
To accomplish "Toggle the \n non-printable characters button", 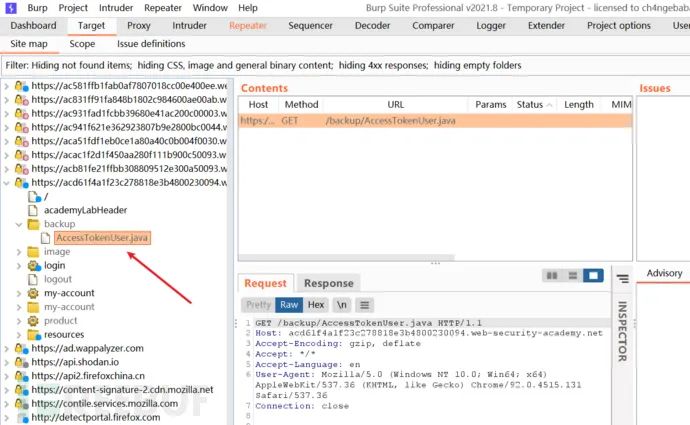I will pyautogui.click(x=341, y=304).
